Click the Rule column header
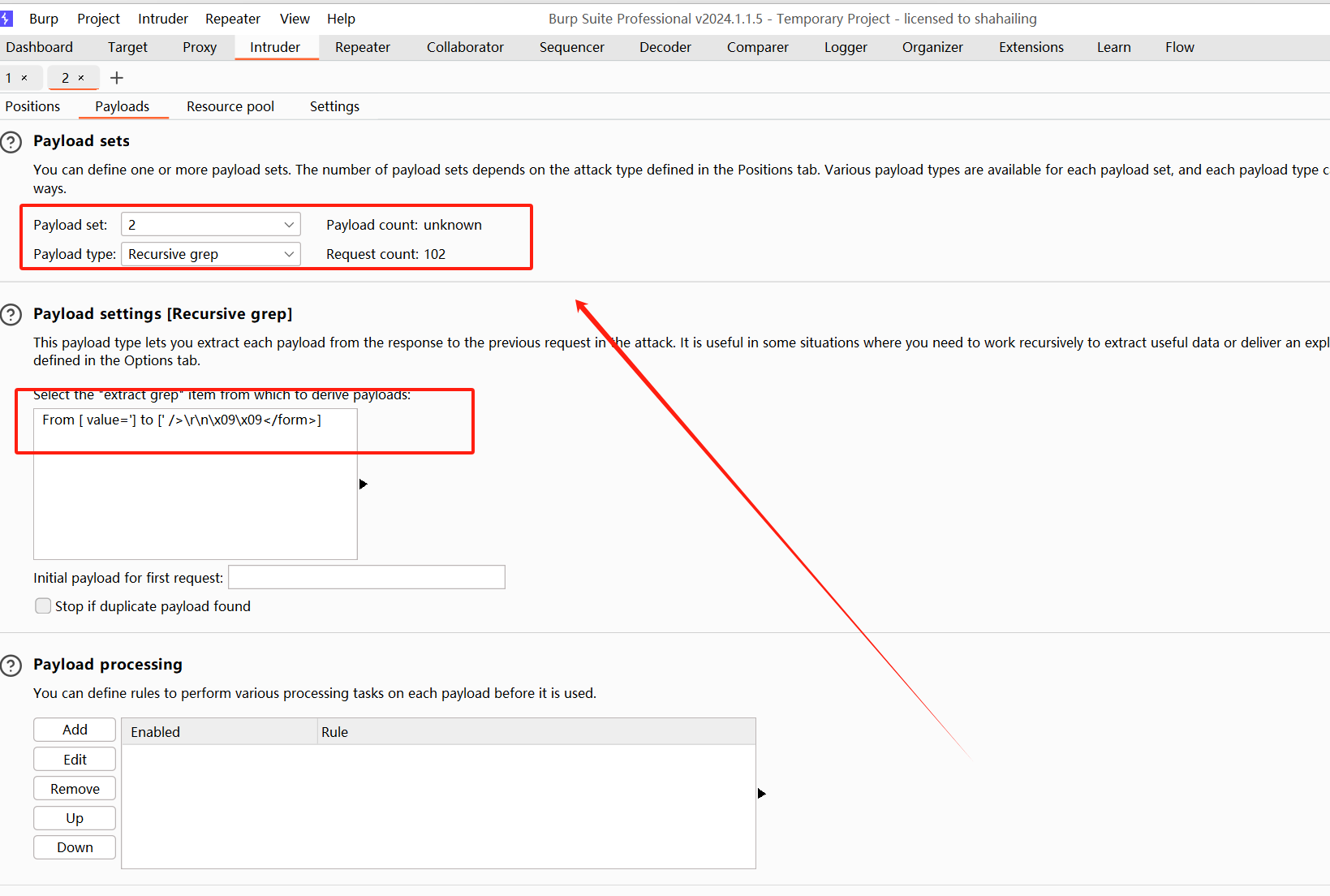This screenshot has width=1330, height=896. pos(536,732)
